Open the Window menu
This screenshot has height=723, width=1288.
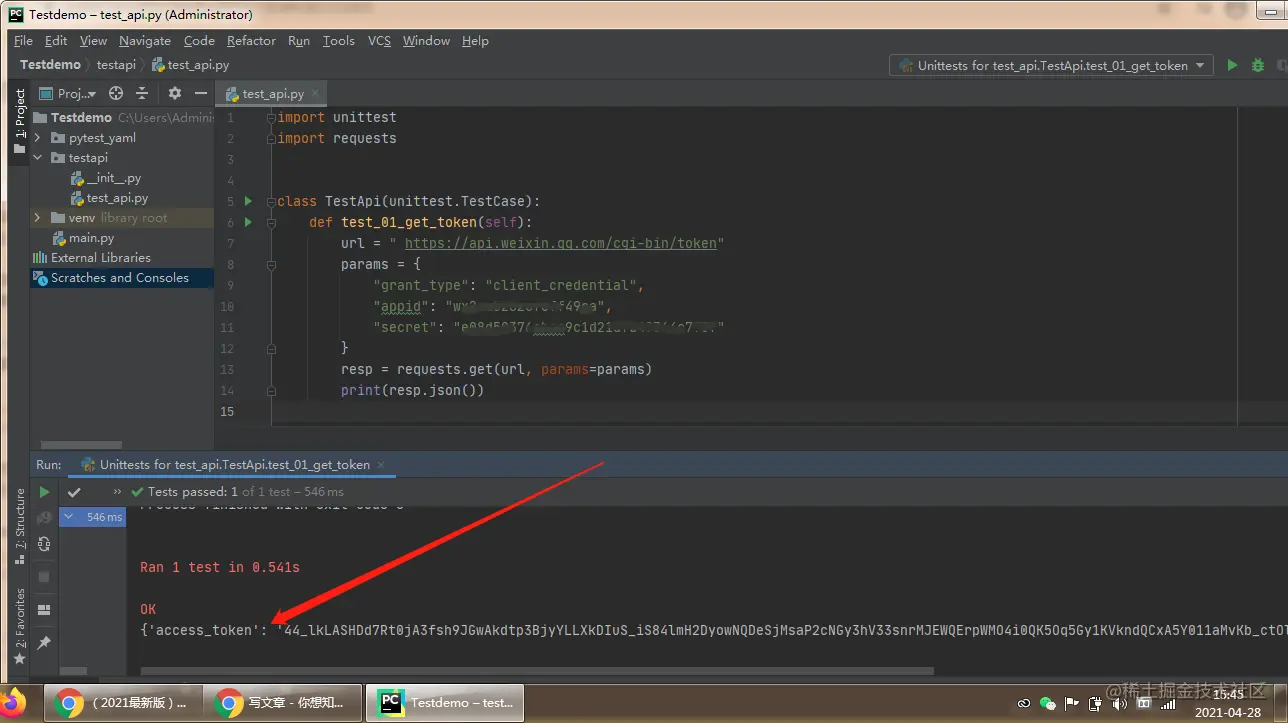coord(426,41)
